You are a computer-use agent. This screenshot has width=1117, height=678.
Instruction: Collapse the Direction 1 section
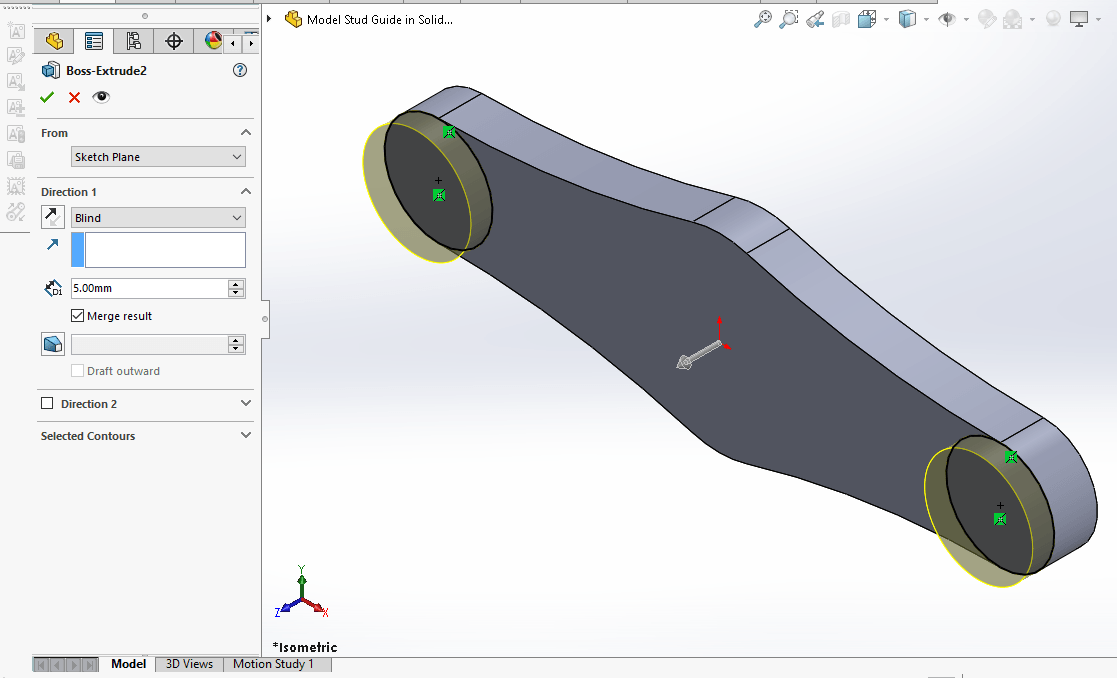(x=246, y=192)
